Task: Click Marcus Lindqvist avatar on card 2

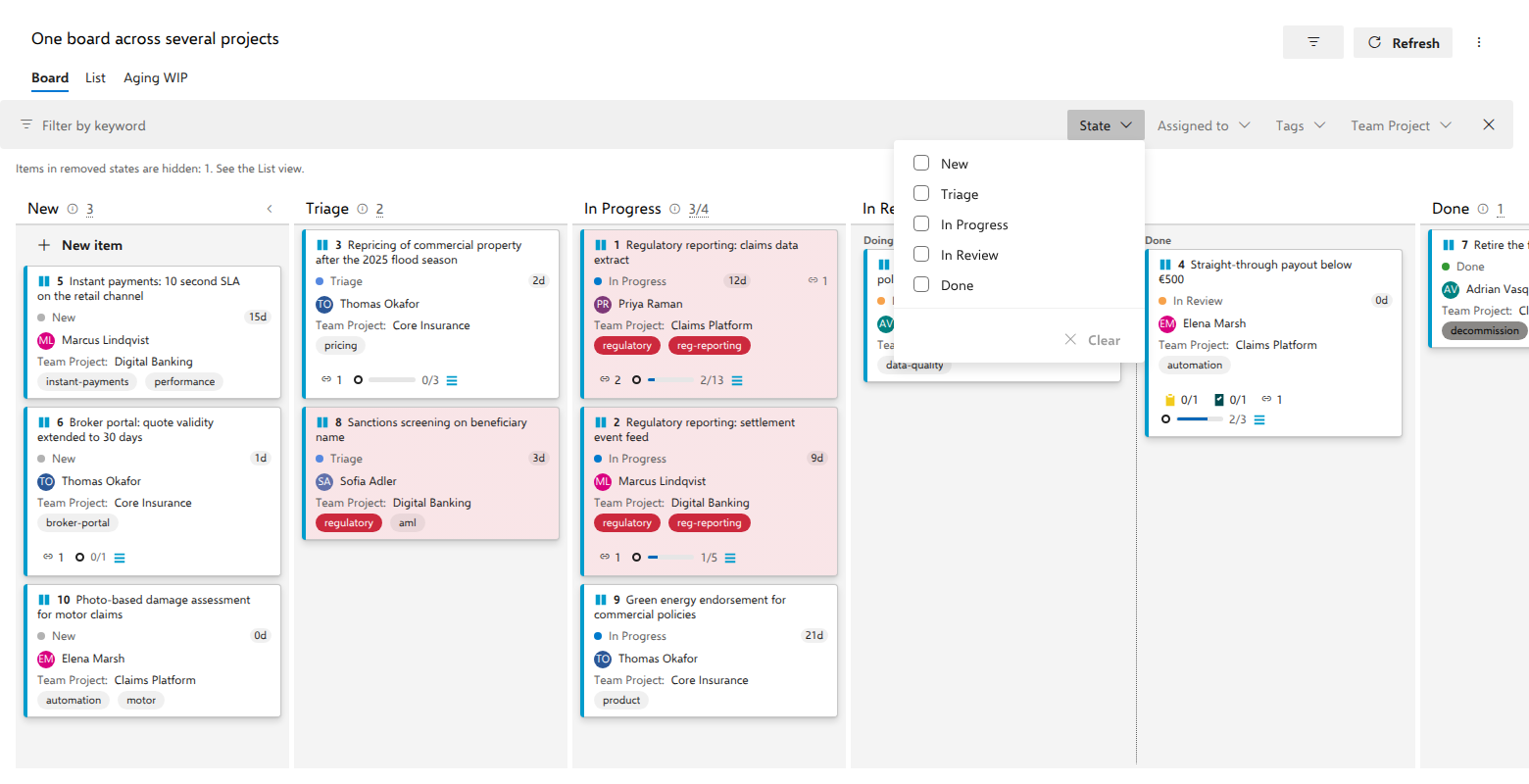Action: (x=603, y=482)
